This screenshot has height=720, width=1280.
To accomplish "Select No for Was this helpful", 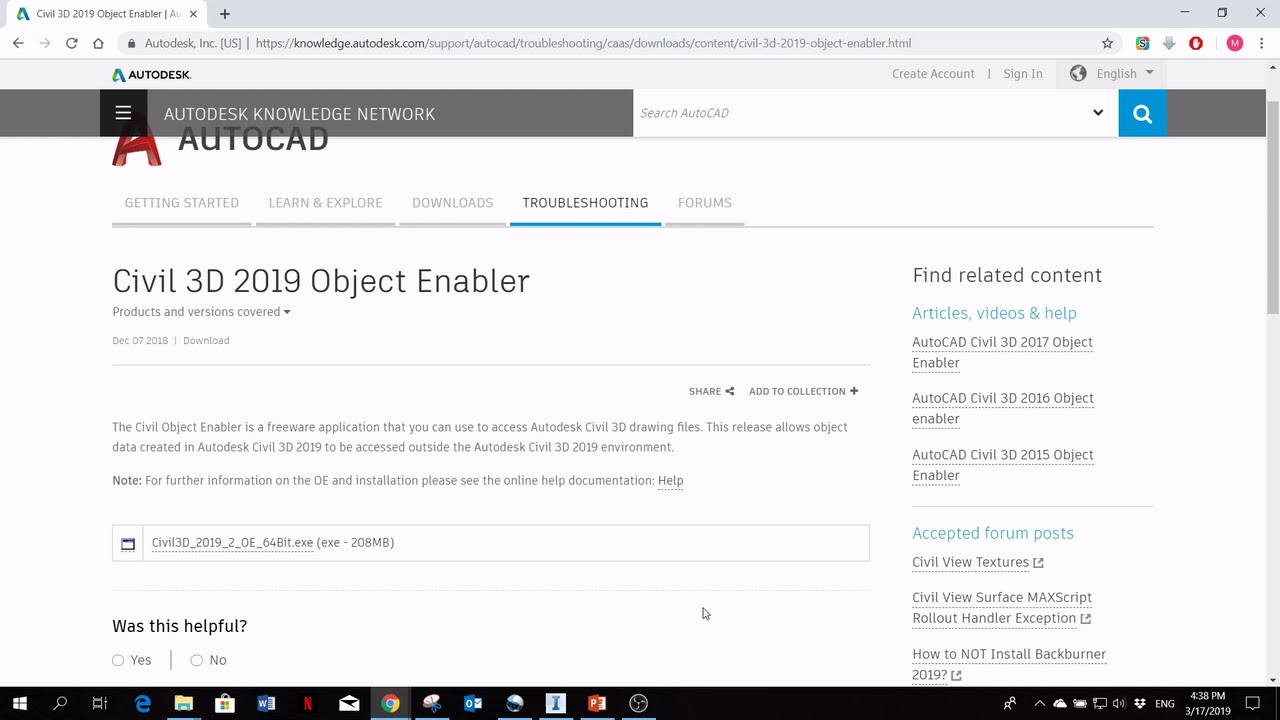I will [196, 660].
